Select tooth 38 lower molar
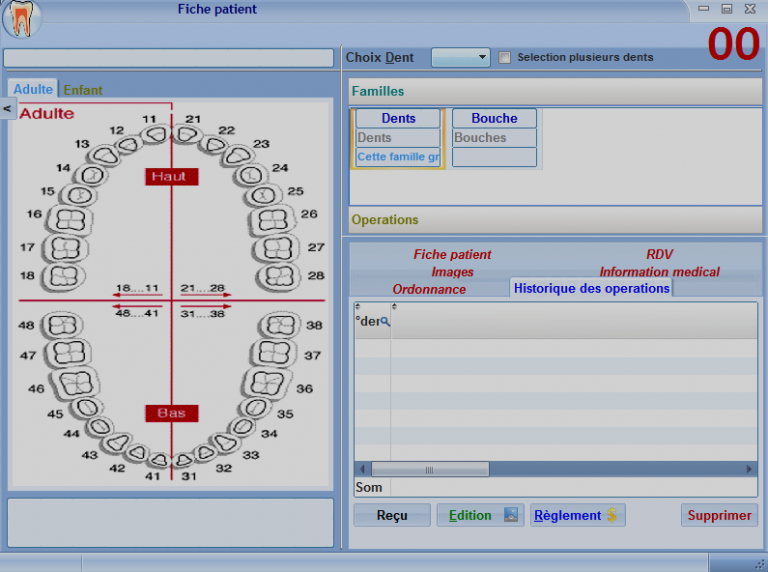The image size is (768, 572). (x=280, y=325)
